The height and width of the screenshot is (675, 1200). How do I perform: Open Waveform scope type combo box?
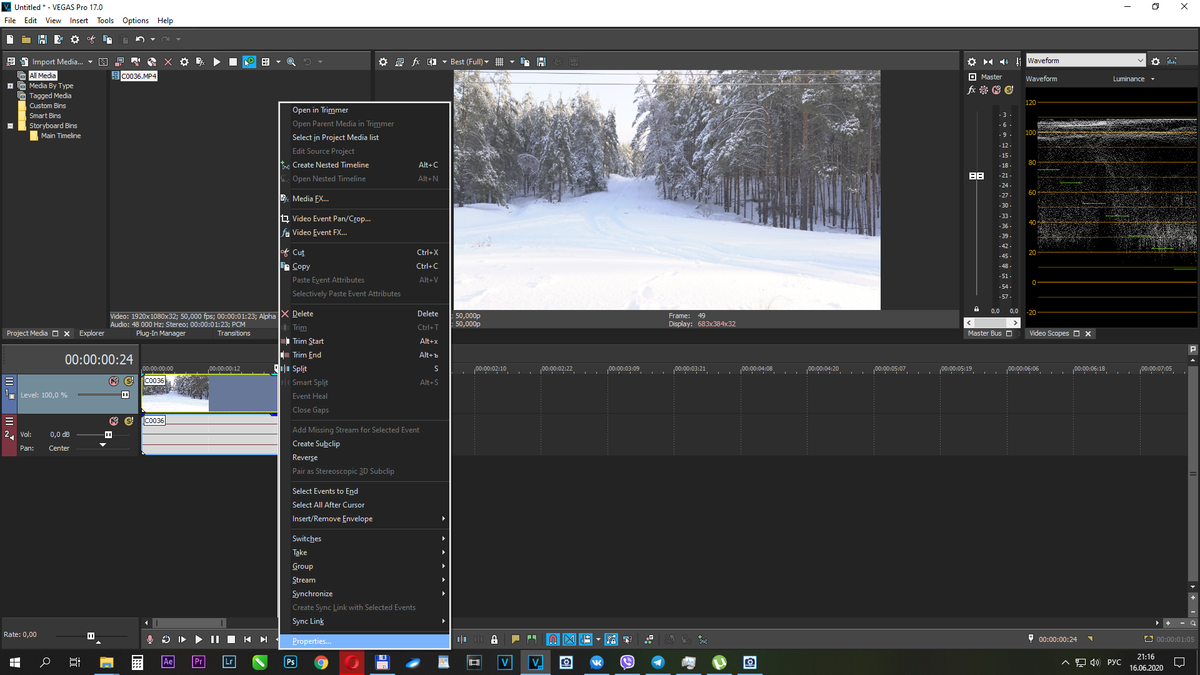click(x=1085, y=61)
